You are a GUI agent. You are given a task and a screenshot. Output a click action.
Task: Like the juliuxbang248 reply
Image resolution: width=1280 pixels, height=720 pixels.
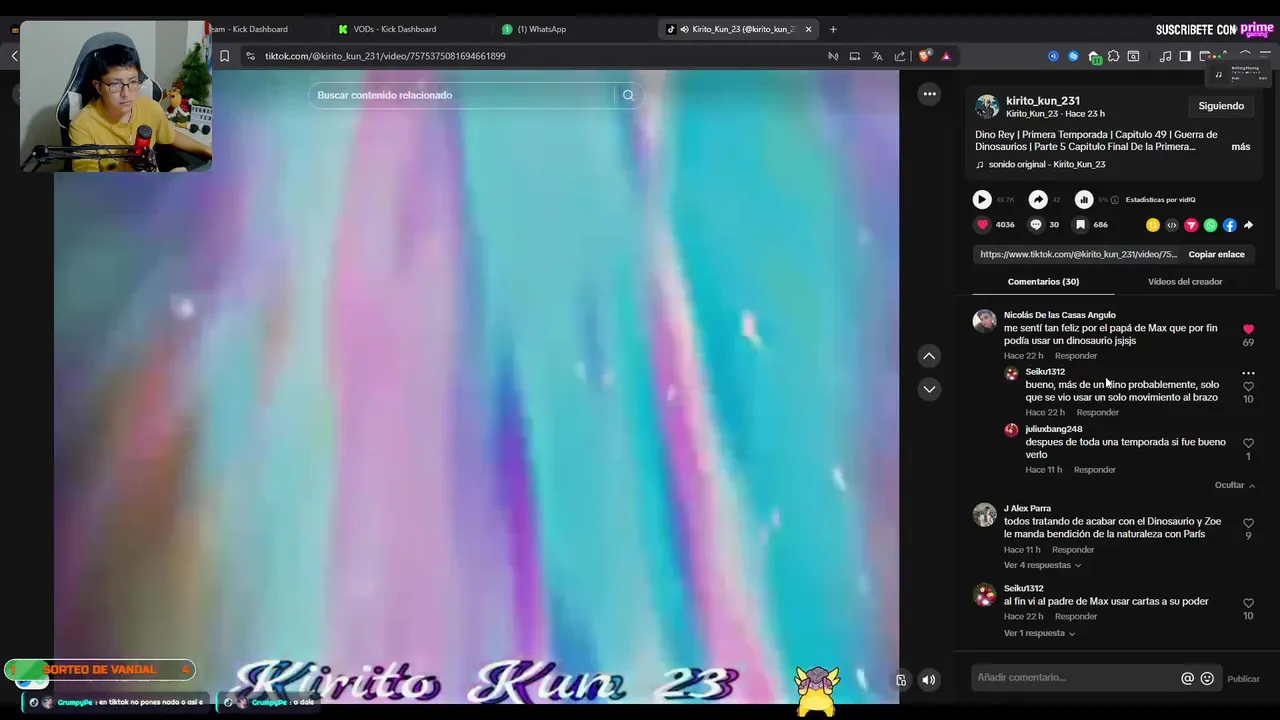(x=1248, y=443)
